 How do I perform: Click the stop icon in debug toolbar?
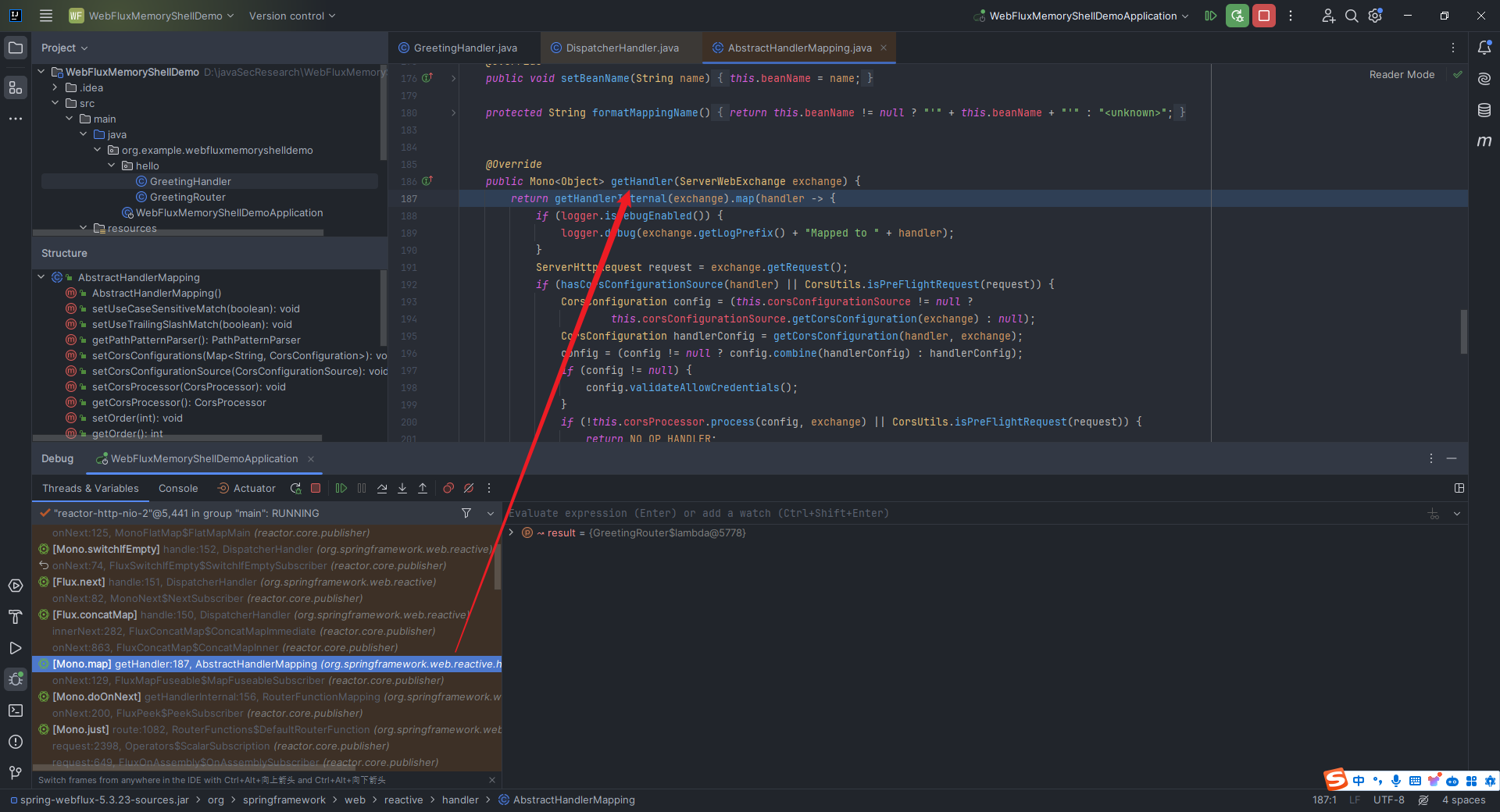[x=316, y=489]
